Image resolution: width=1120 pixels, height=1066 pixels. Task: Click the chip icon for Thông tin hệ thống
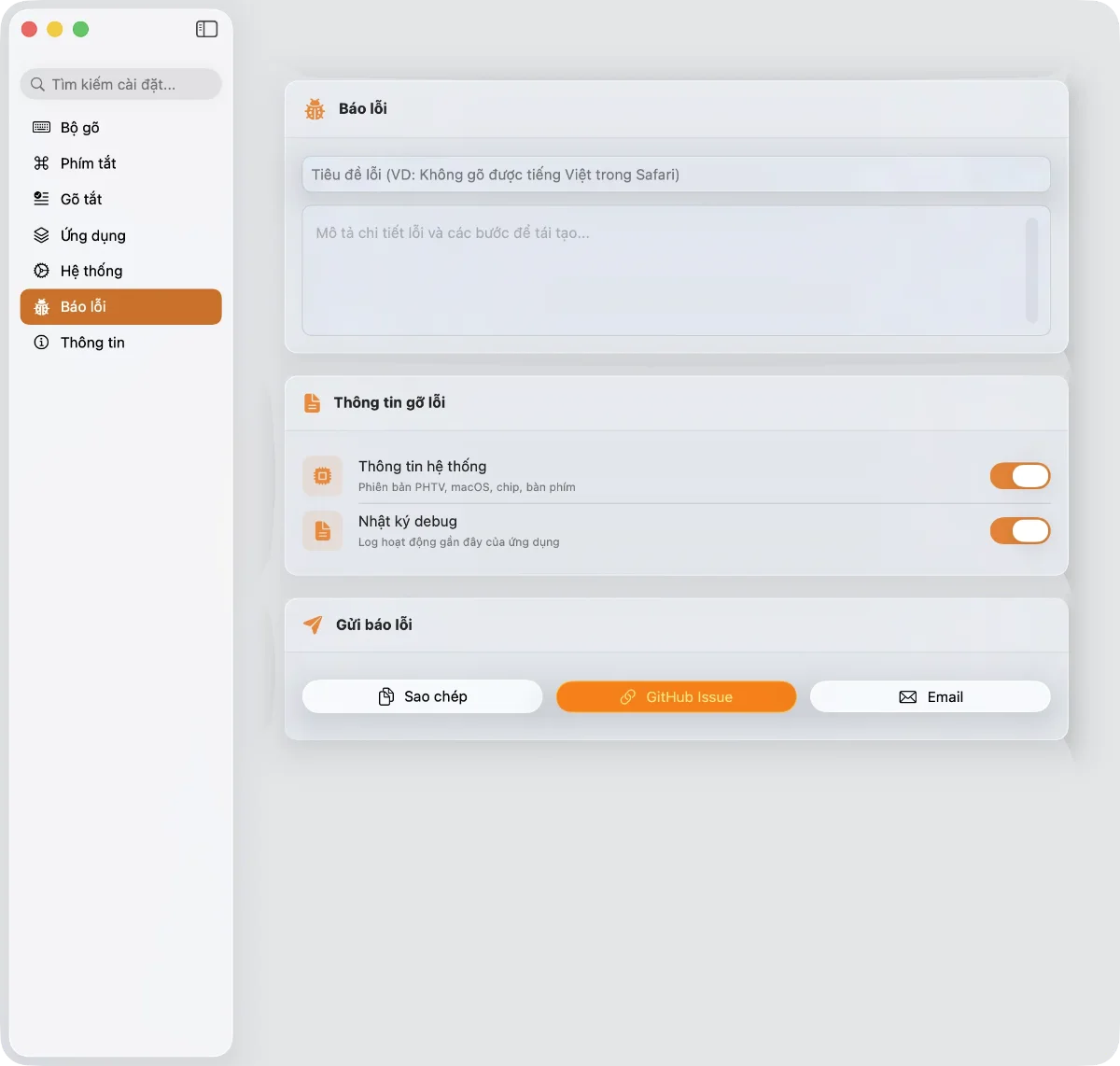pyautogui.click(x=322, y=476)
